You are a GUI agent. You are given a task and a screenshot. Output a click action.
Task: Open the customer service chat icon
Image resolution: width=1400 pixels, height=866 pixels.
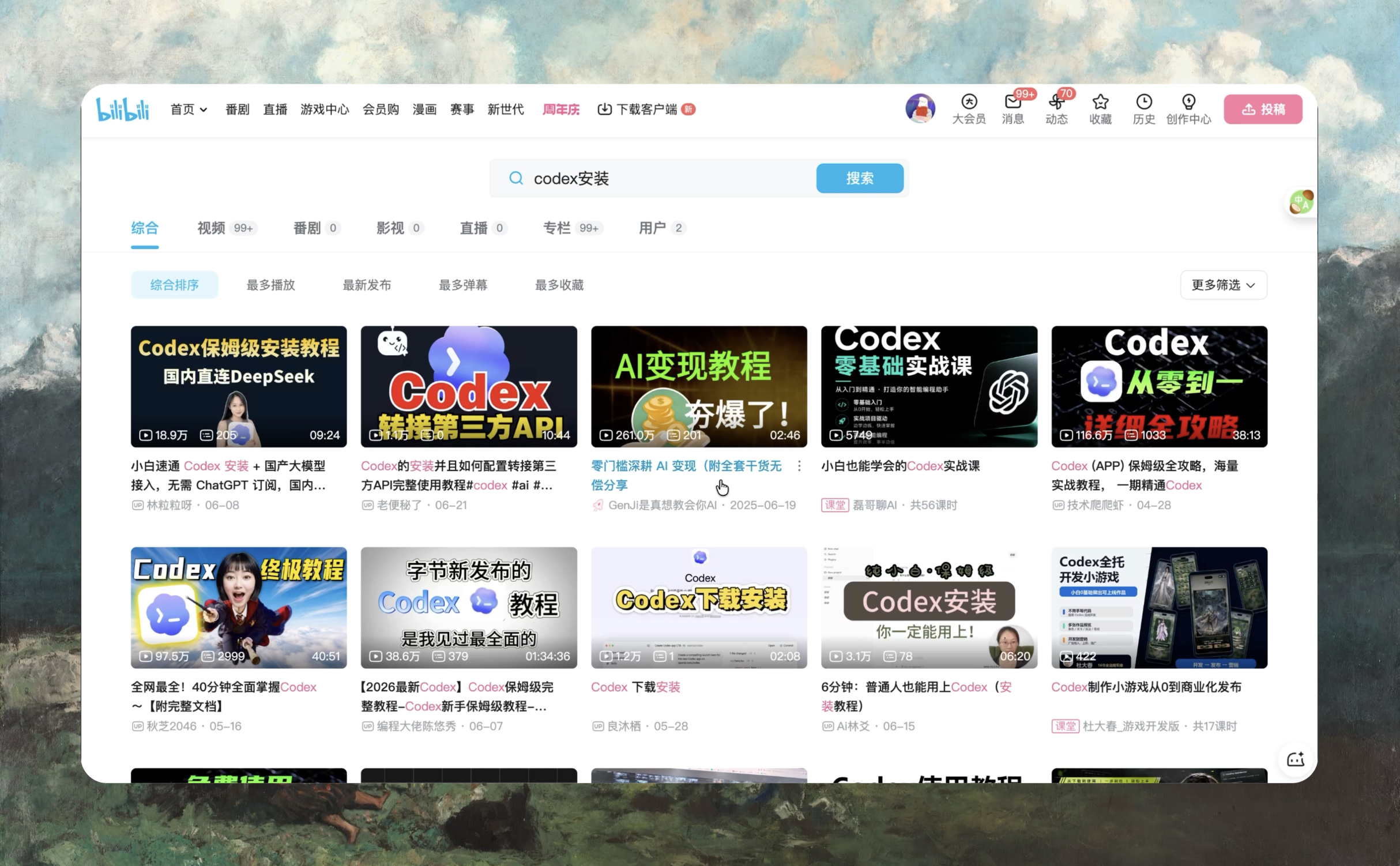[x=1295, y=759]
